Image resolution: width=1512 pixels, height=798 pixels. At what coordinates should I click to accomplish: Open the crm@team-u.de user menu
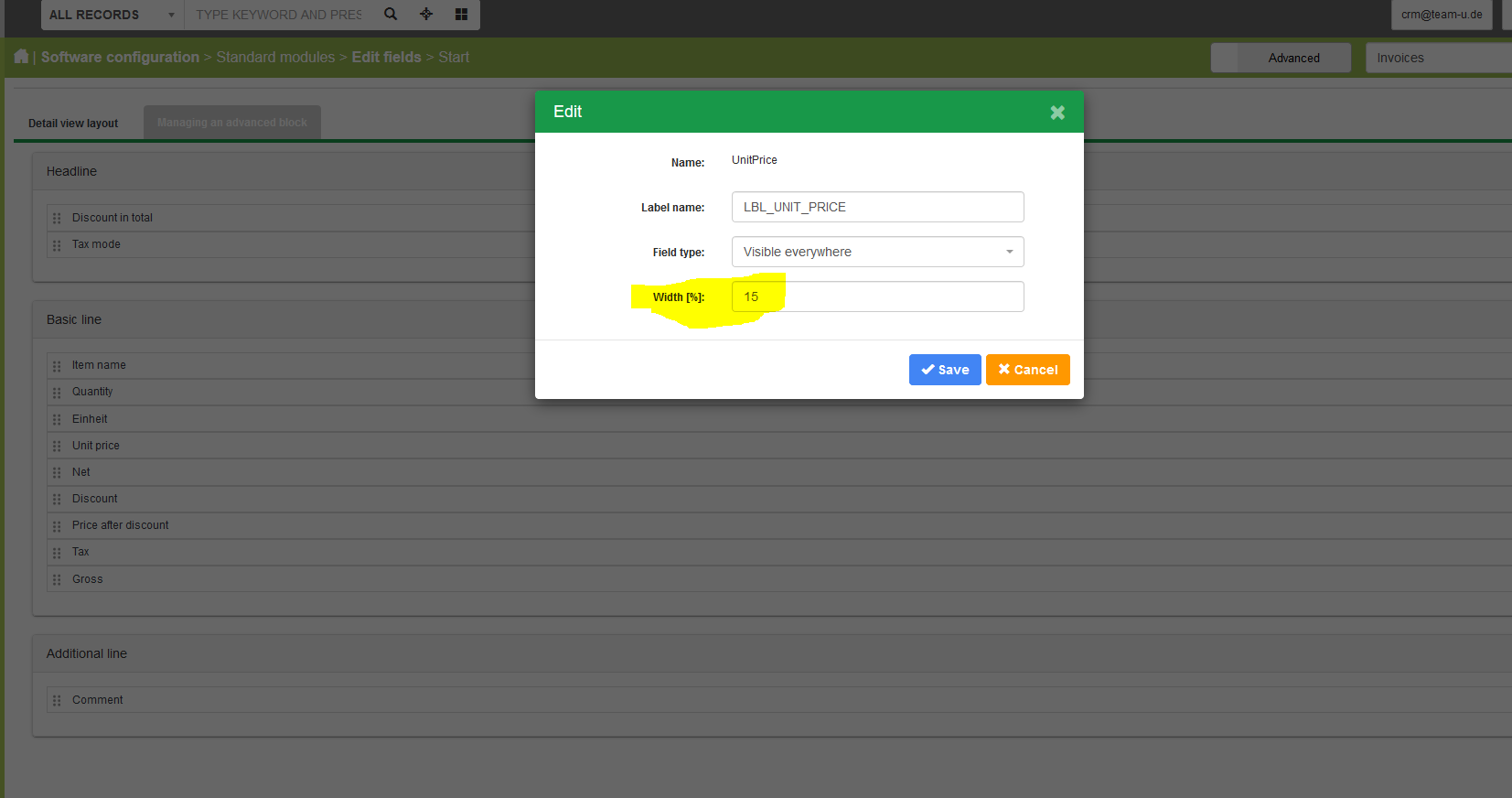[1442, 15]
